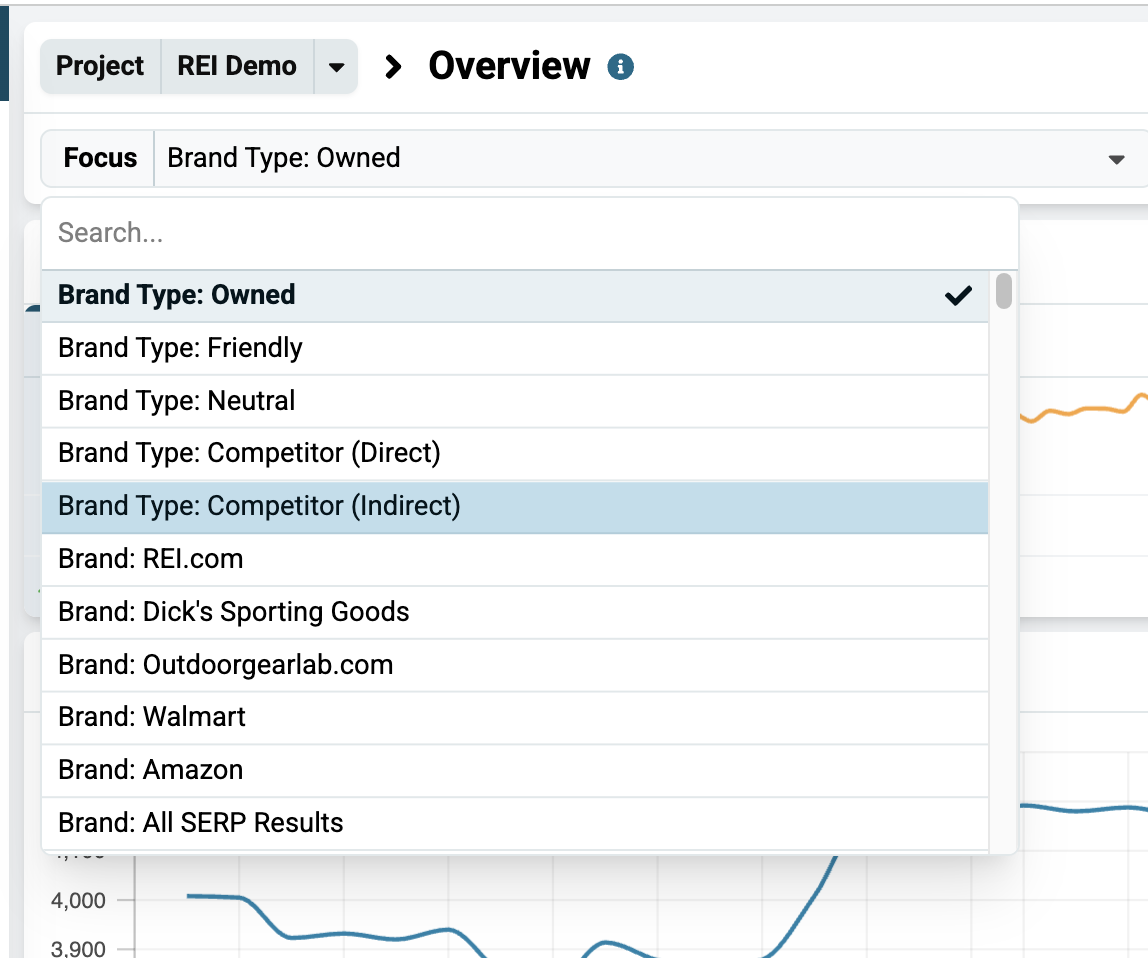Select Brand: All SERP Results

[x=515, y=823]
